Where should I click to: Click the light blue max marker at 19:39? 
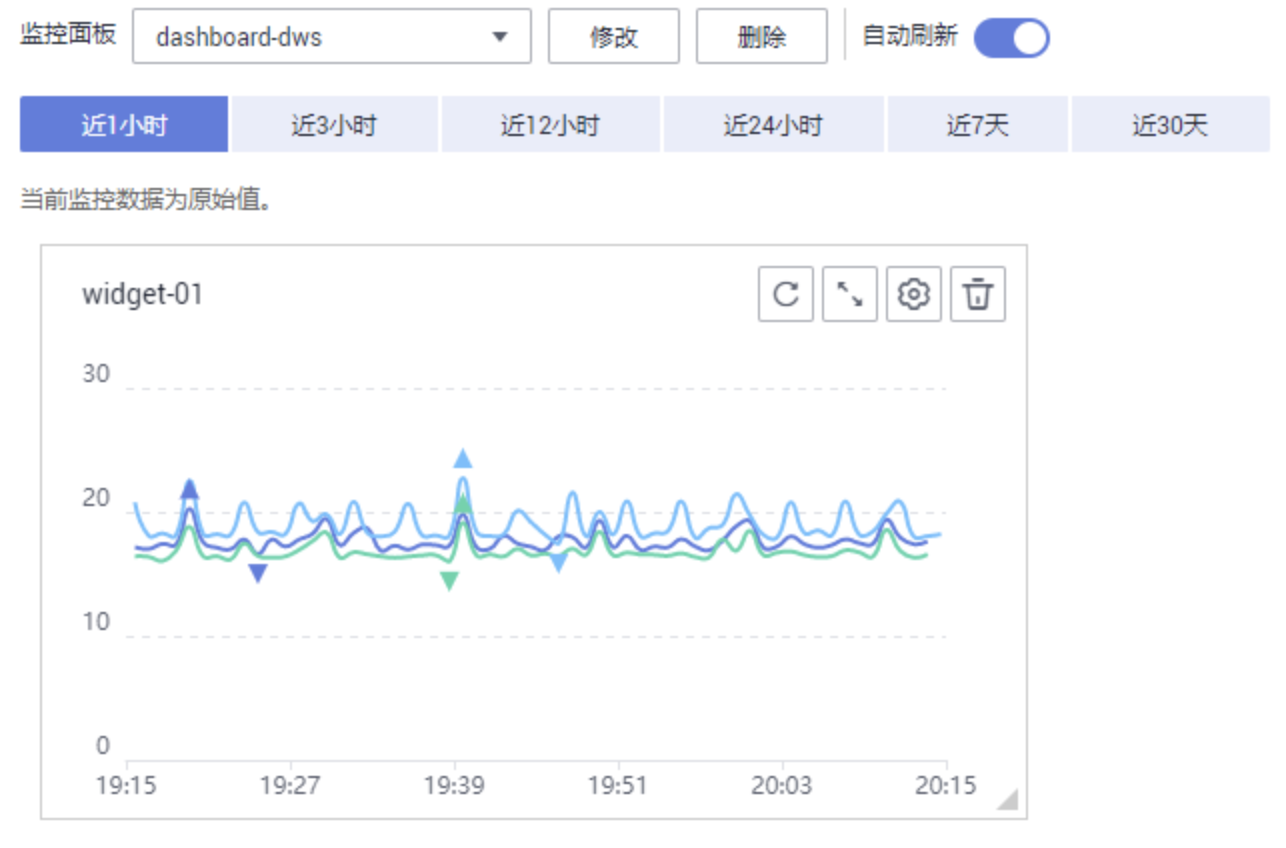[462, 459]
